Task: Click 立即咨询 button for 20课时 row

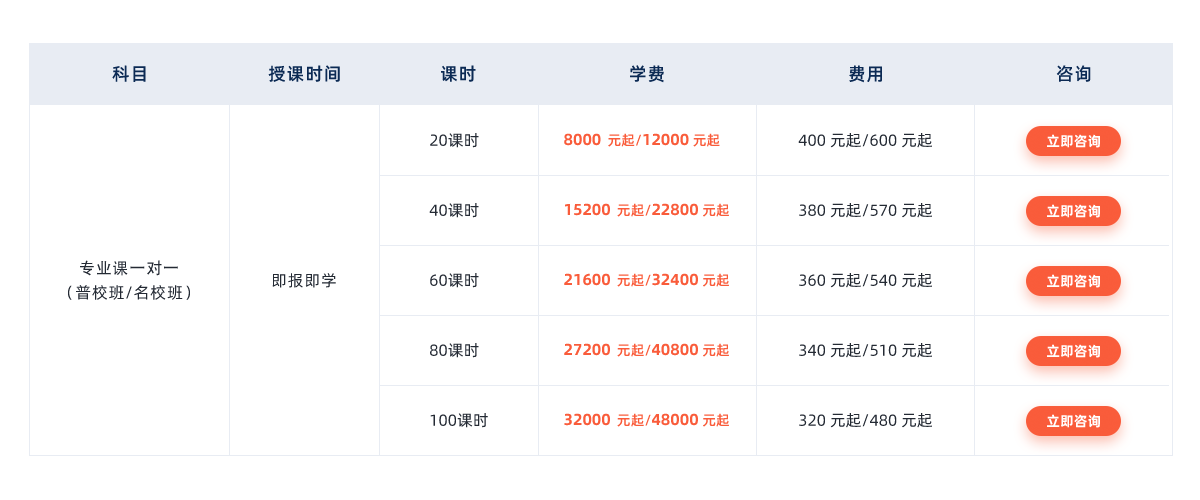Action: point(1073,141)
